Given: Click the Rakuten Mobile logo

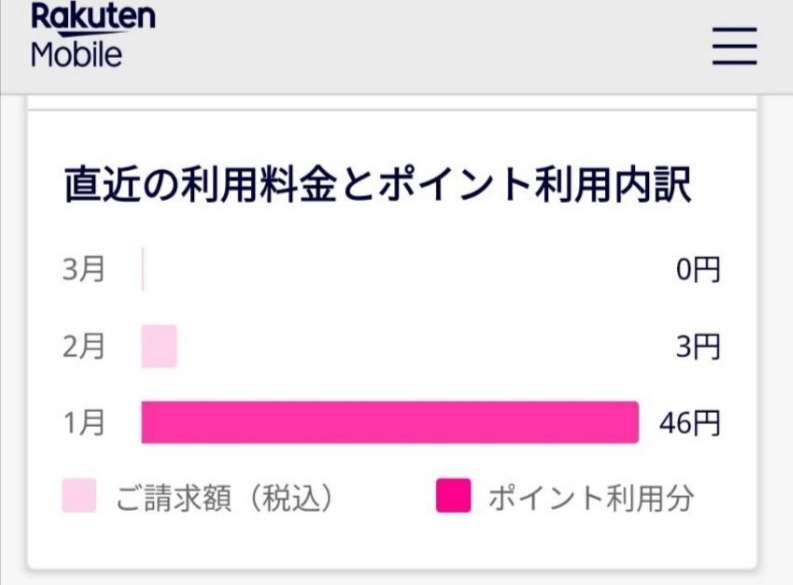Looking at the screenshot, I should [93, 35].
